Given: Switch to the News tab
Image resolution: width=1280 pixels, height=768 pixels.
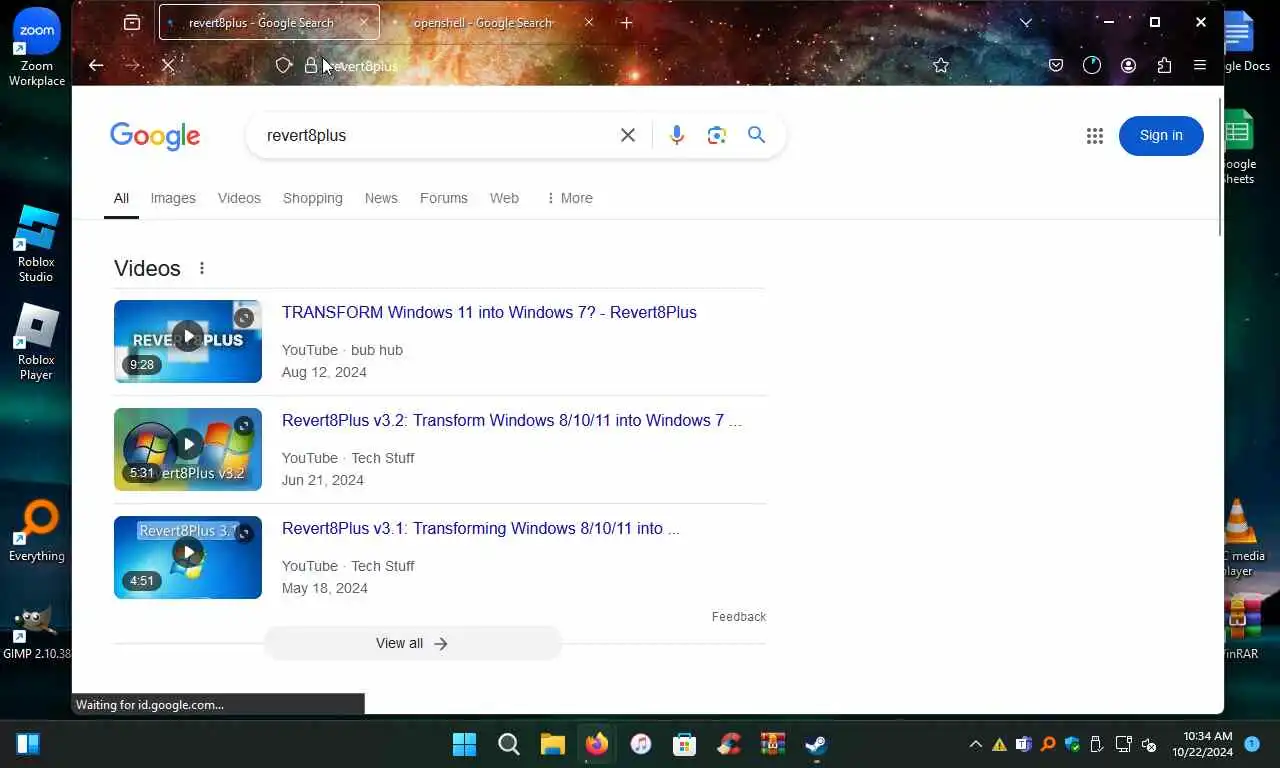Looking at the screenshot, I should click(x=381, y=198).
